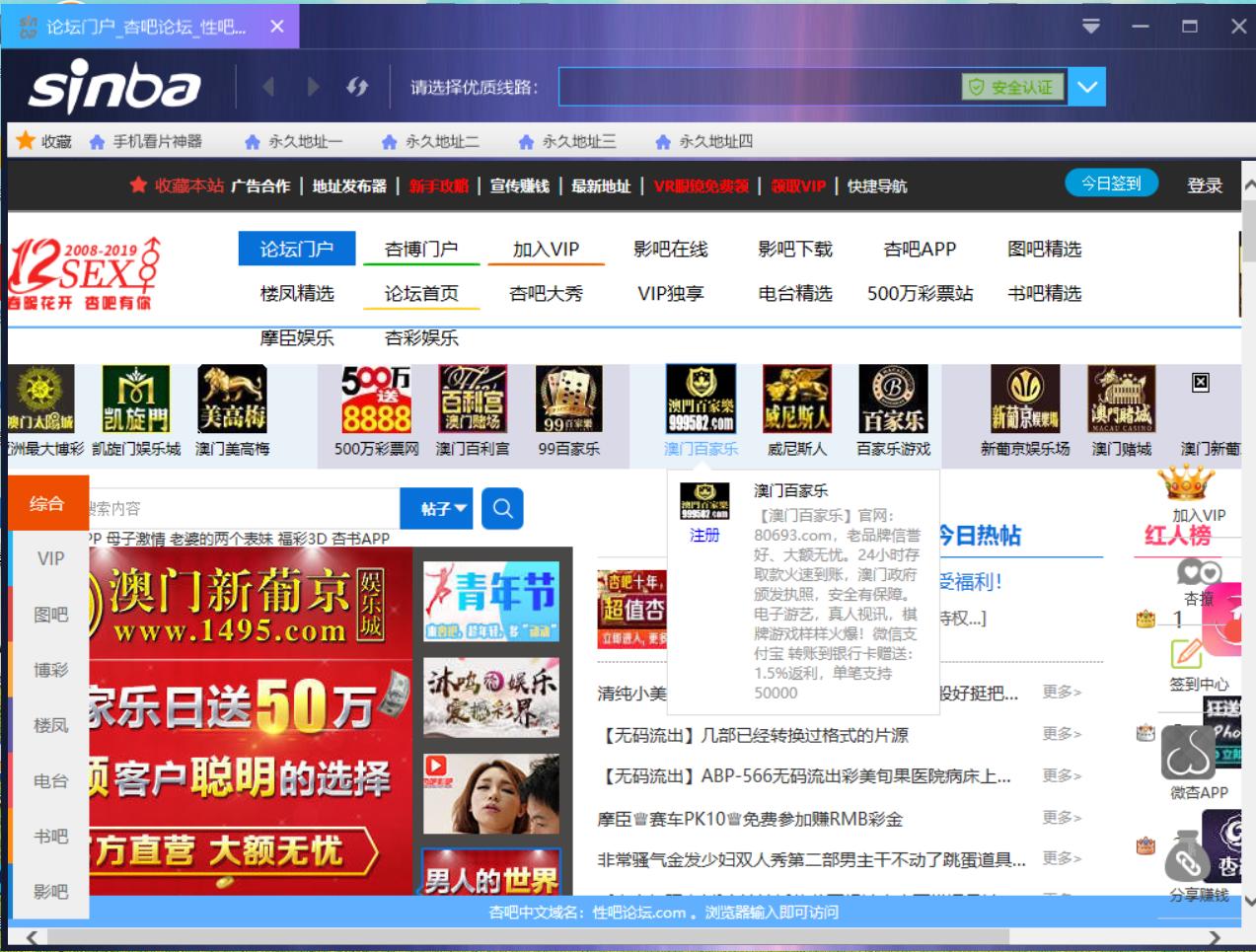
Task: Open the 500万彩票站 navigation item
Action: pos(920,293)
